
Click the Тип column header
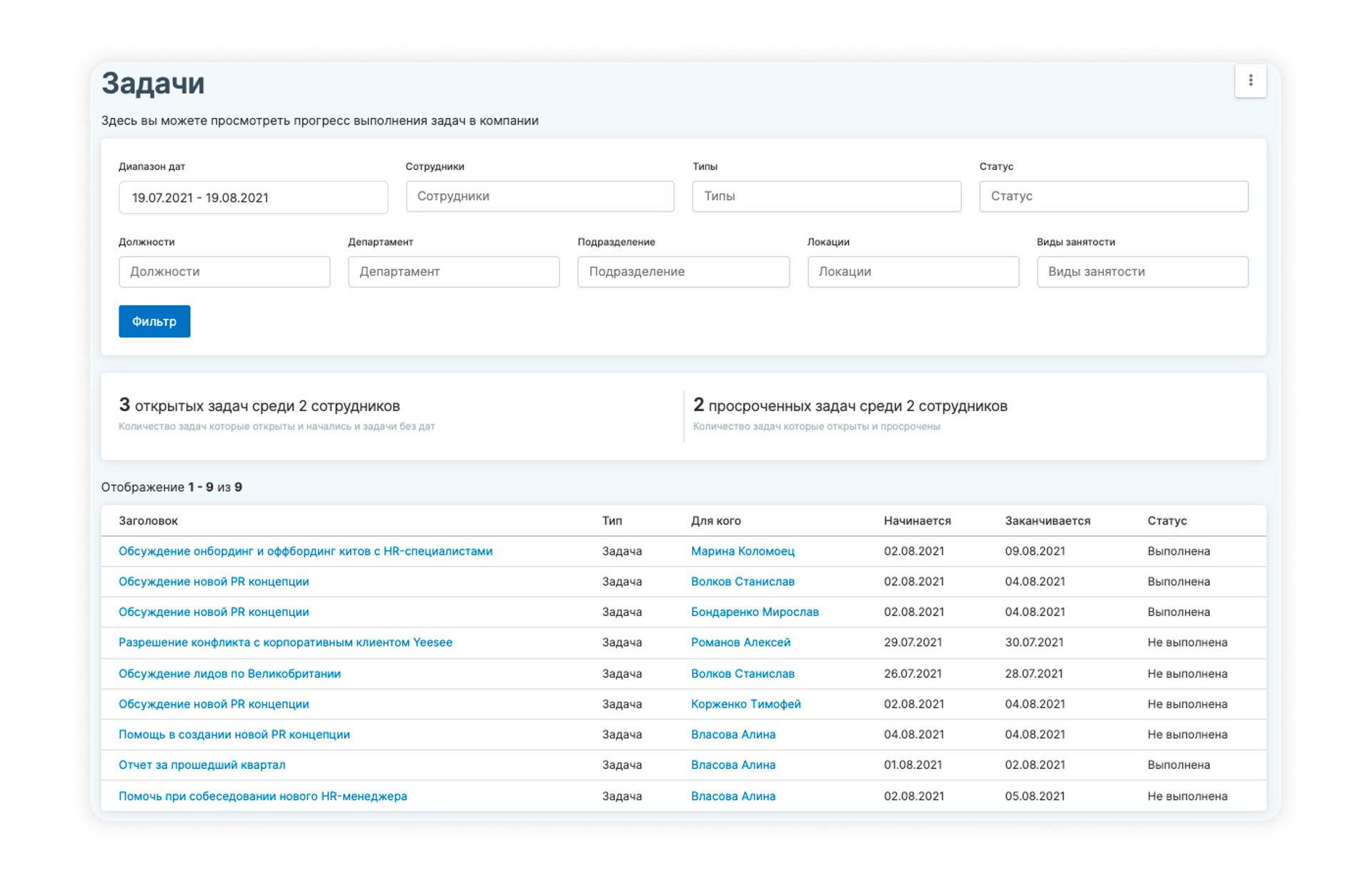612,521
